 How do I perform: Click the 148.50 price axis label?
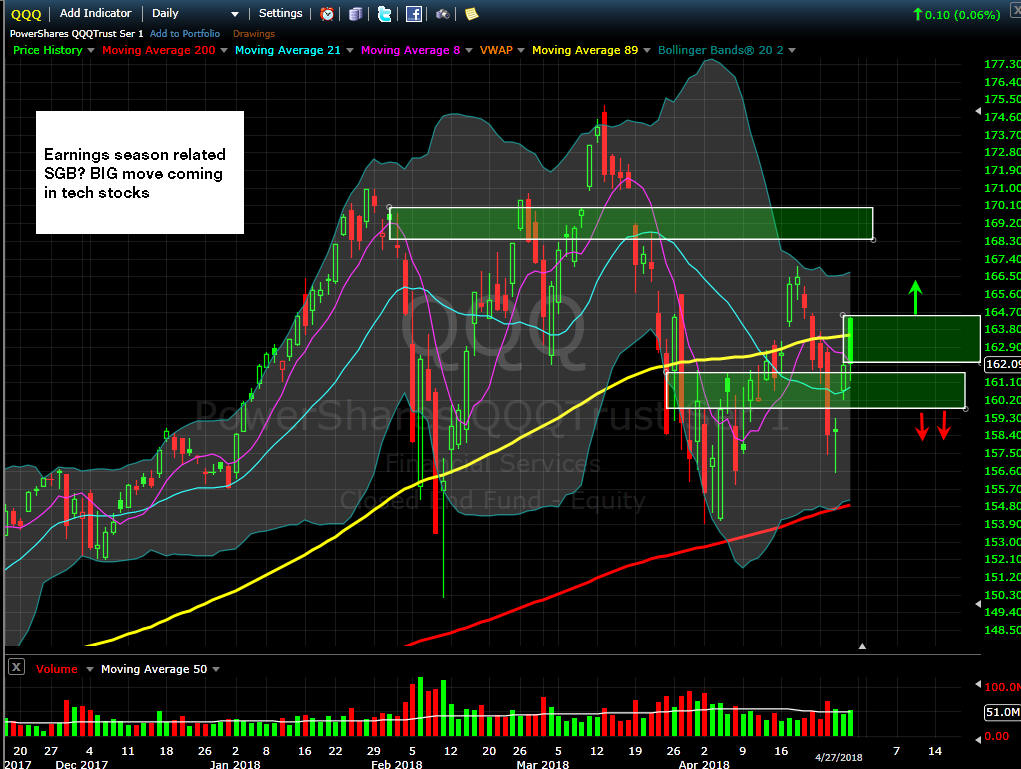pyautogui.click(x=1002, y=630)
